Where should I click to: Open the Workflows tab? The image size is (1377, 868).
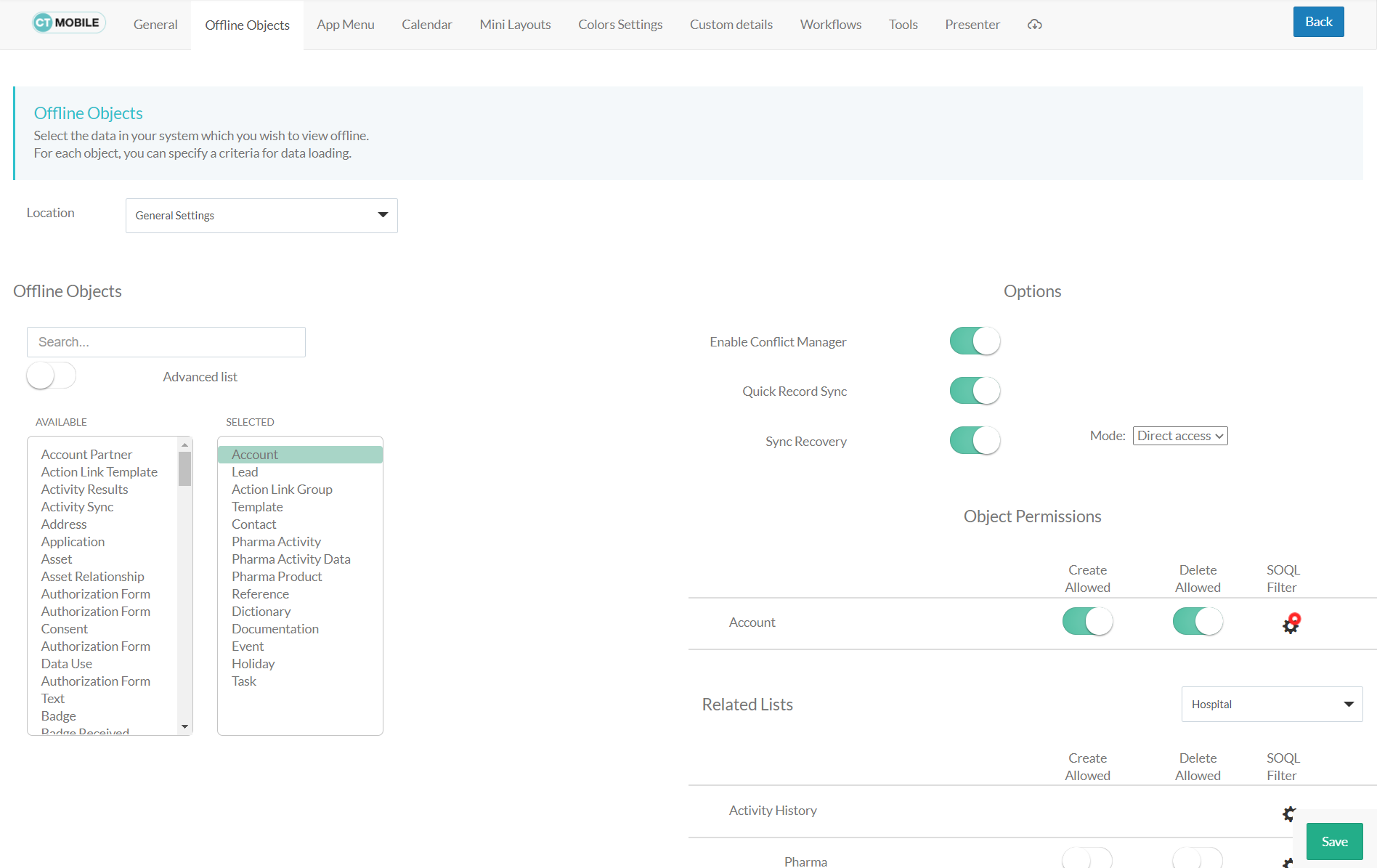[830, 25]
